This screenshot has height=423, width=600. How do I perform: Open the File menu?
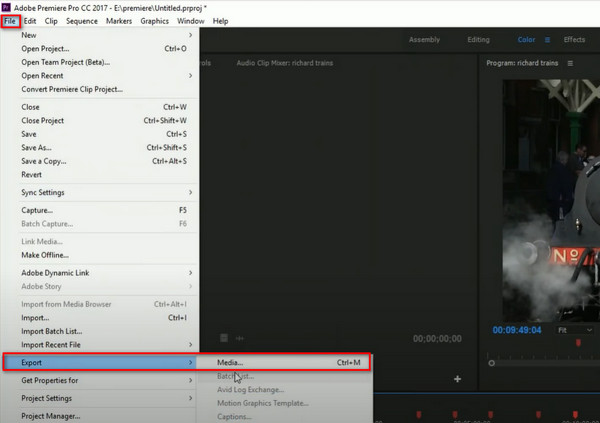[10, 21]
